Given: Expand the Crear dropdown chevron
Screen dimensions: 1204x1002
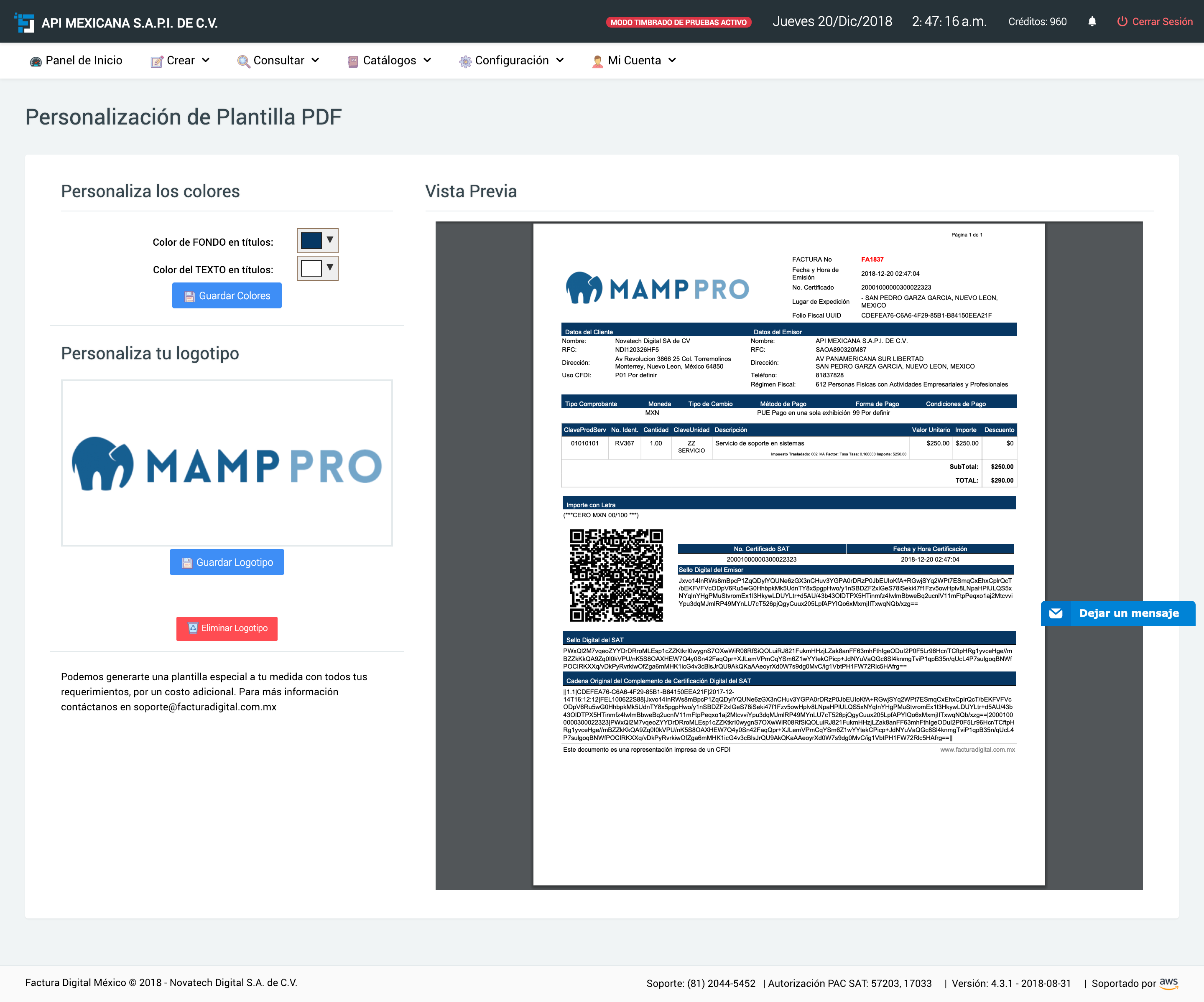Looking at the screenshot, I should click(x=205, y=60).
